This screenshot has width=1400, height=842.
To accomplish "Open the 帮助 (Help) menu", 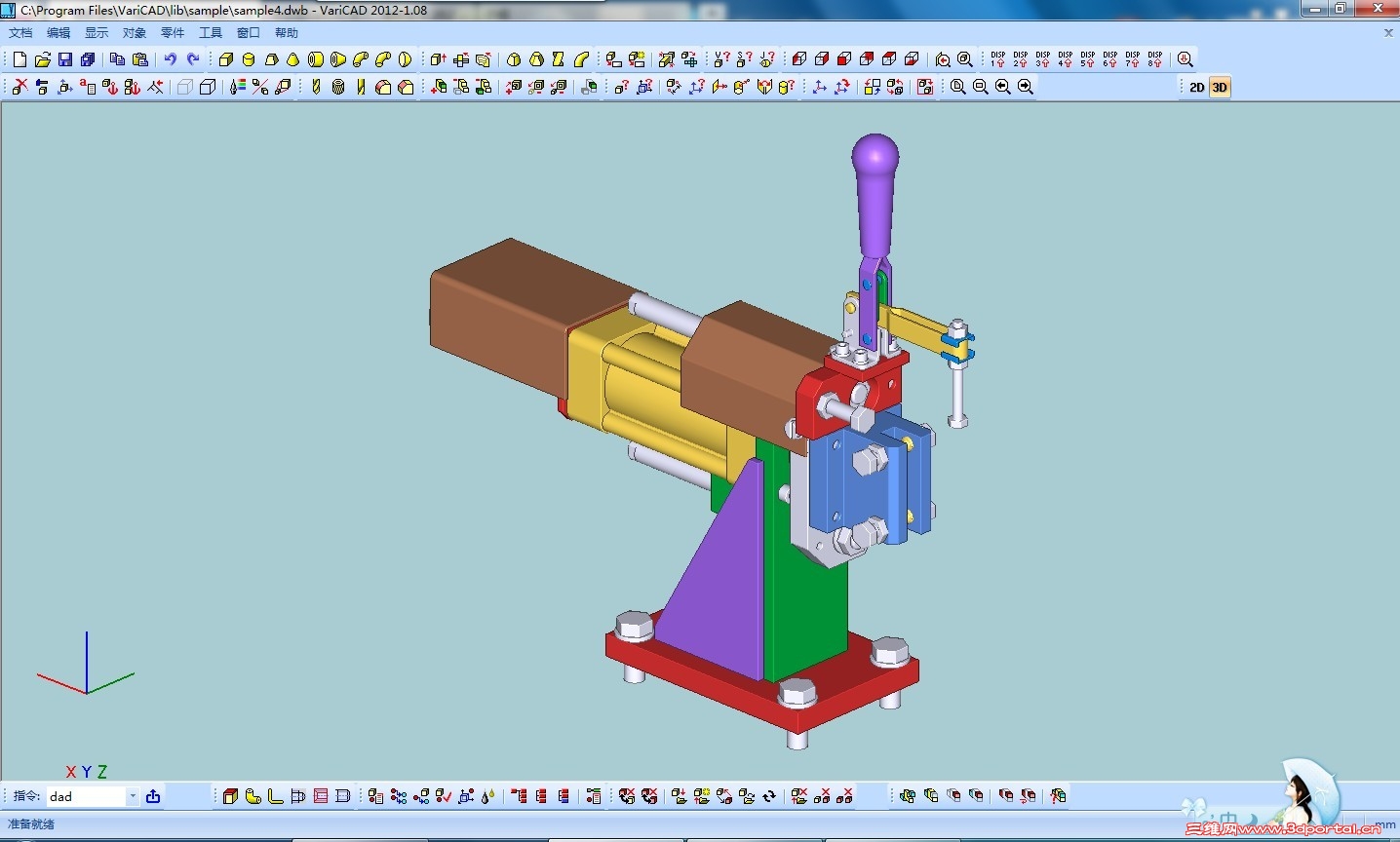I will tap(287, 33).
